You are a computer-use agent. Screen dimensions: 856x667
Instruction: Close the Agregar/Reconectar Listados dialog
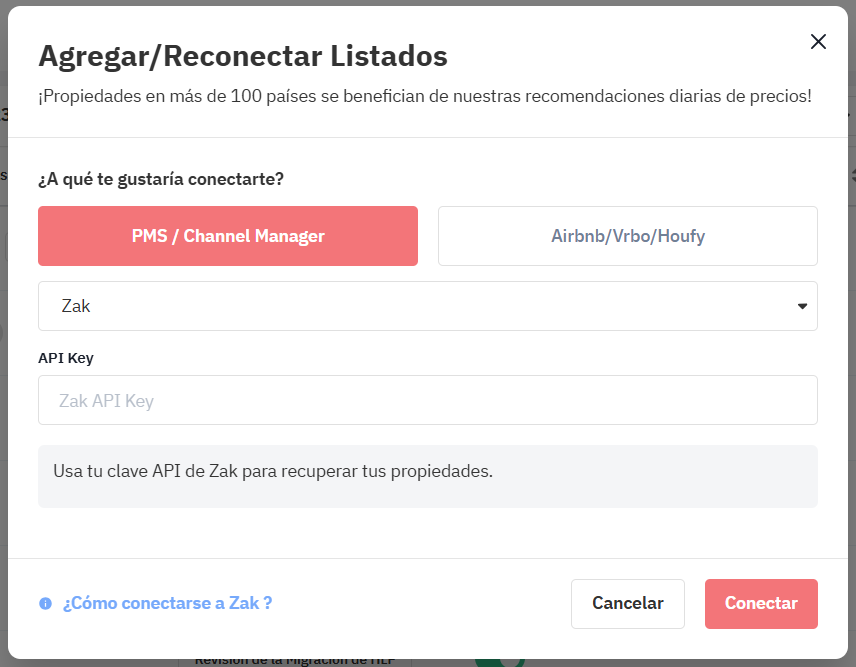(x=818, y=41)
